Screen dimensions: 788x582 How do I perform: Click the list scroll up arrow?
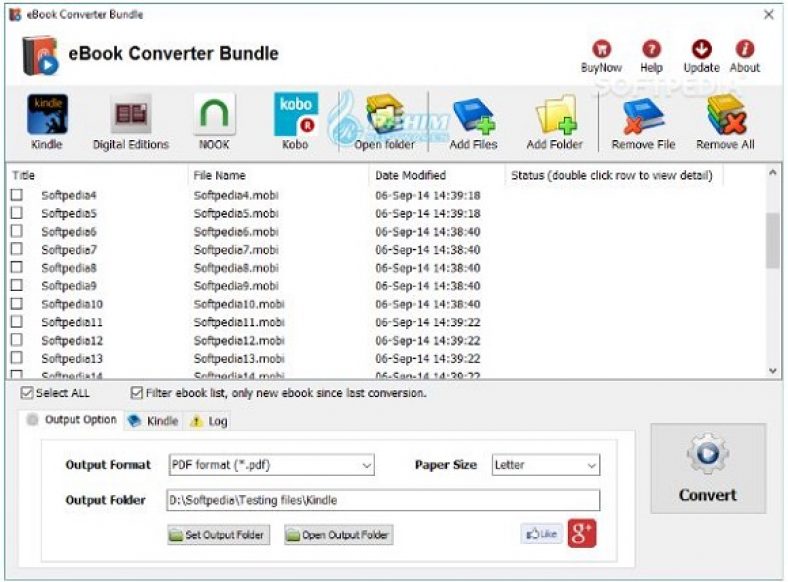[773, 173]
